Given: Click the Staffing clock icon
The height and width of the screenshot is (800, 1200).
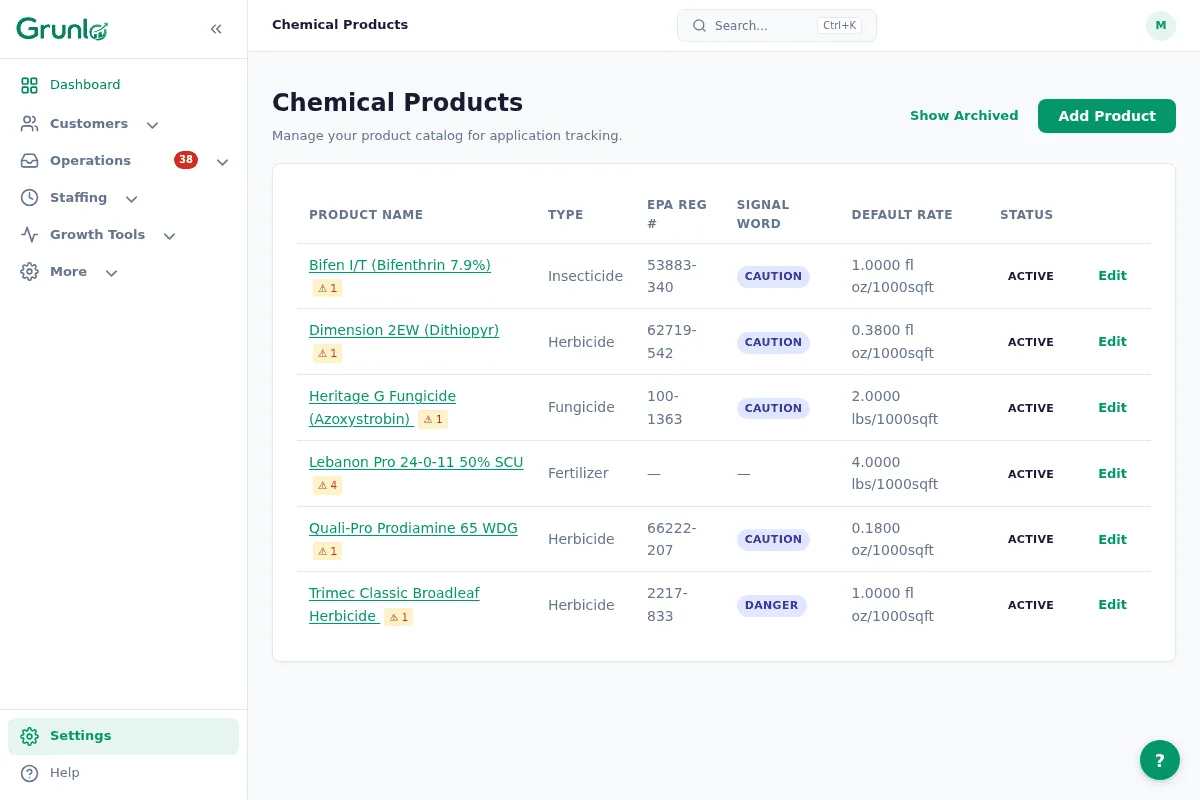Looking at the screenshot, I should point(30,198).
